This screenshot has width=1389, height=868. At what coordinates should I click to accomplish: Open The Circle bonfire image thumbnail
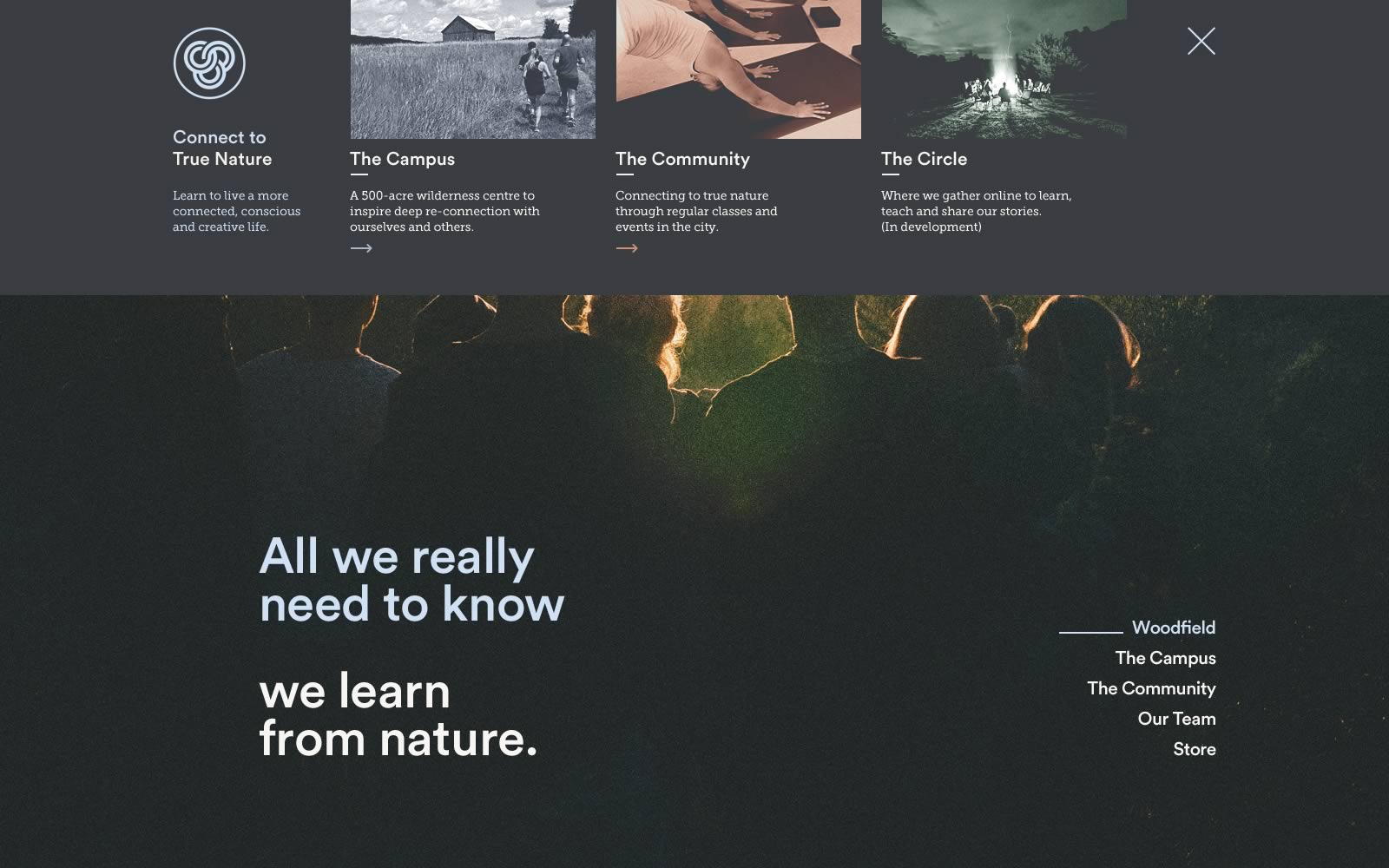coord(1004,69)
